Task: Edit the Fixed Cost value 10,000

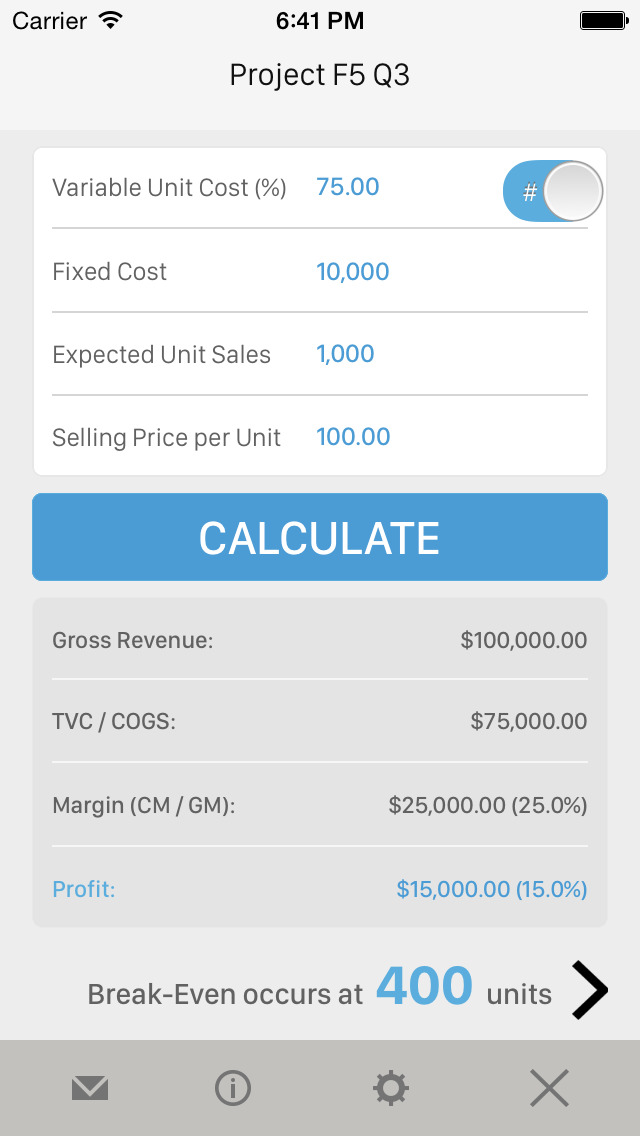Action: pos(353,271)
